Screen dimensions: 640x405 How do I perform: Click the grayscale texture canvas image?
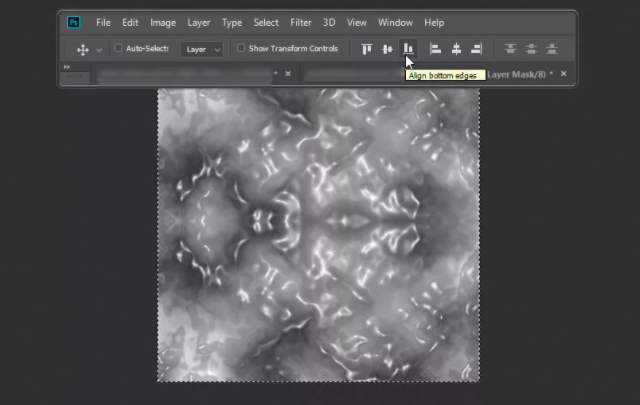[318, 235]
